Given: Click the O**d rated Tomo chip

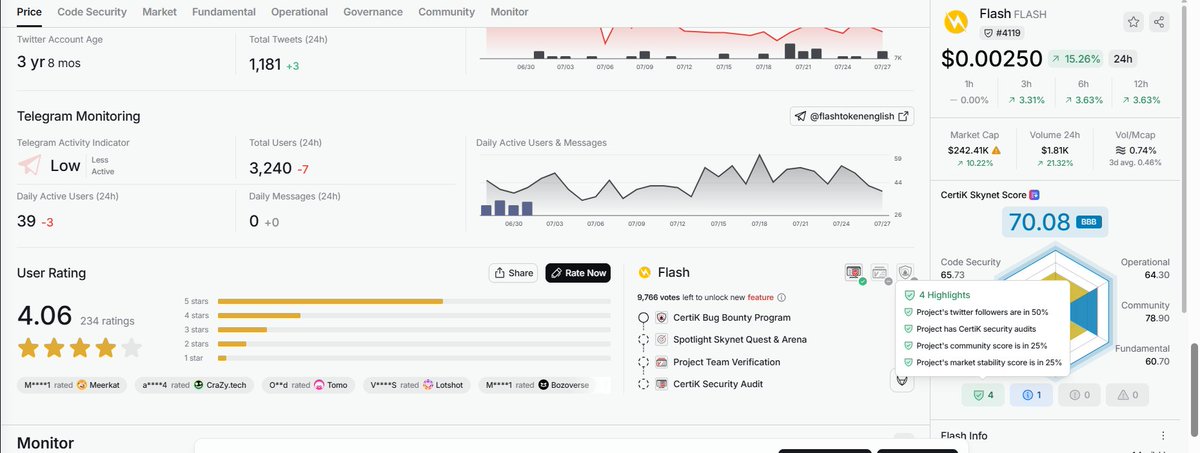Looking at the screenshot, I should point(309,385).
